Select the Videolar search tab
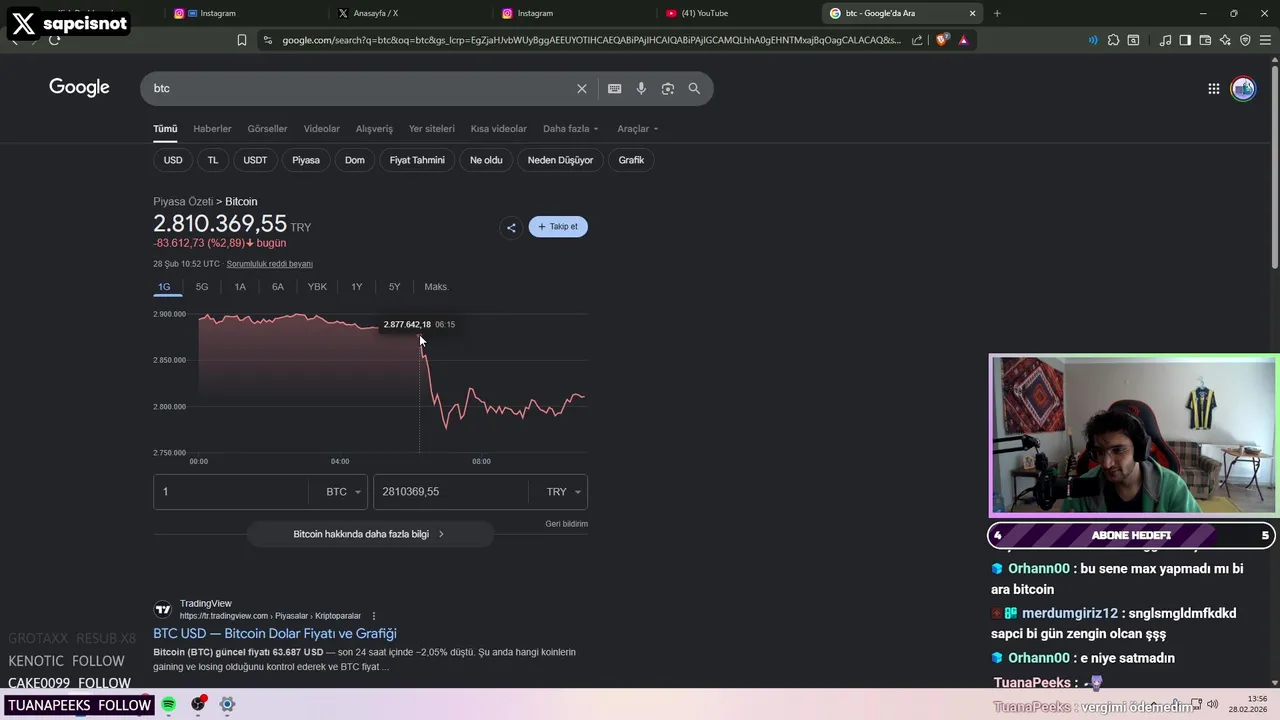This screenshot has width=1280, height=720. [x=322, y=129]
